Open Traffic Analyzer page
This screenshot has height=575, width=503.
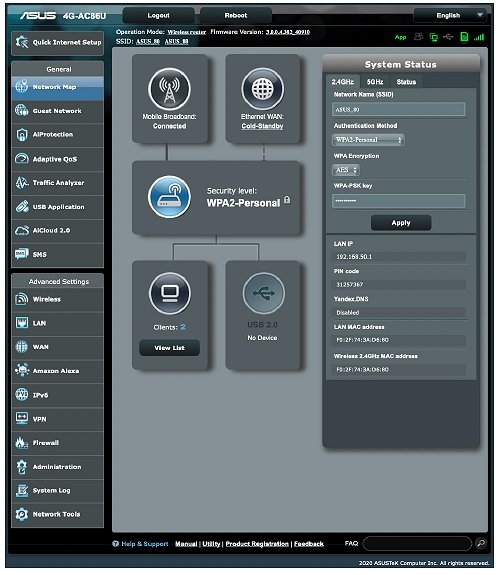pos(58,183)
